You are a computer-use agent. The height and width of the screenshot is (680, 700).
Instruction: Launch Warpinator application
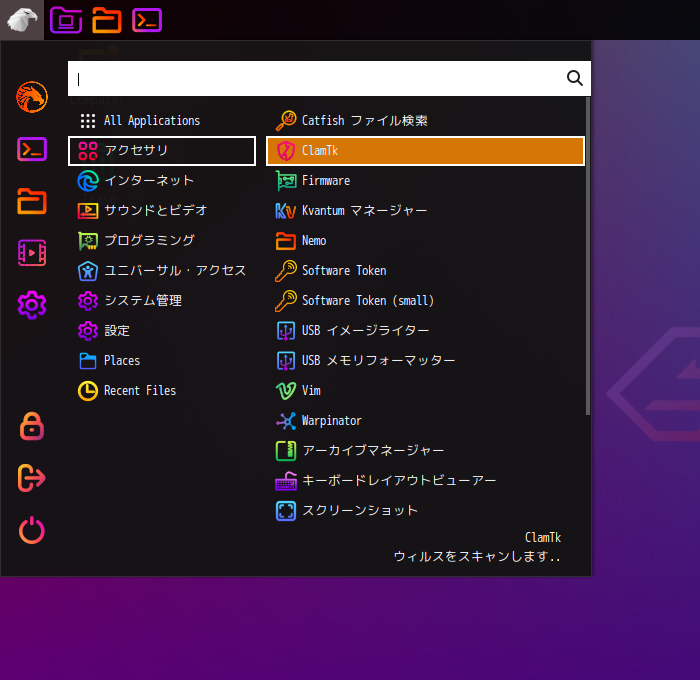pyautogui.click(x=425, y=421)
